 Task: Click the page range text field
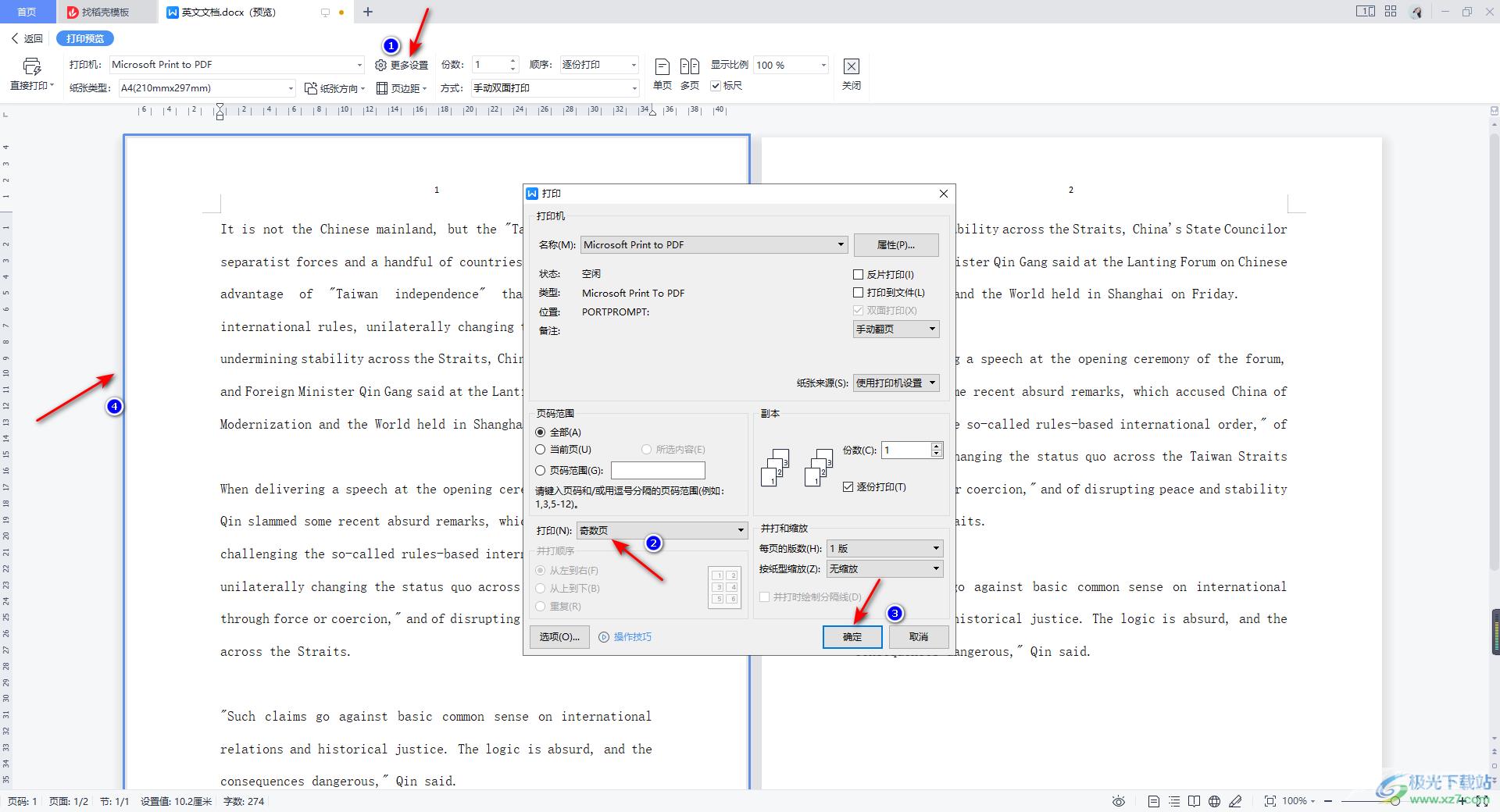[x=658, y=470]
